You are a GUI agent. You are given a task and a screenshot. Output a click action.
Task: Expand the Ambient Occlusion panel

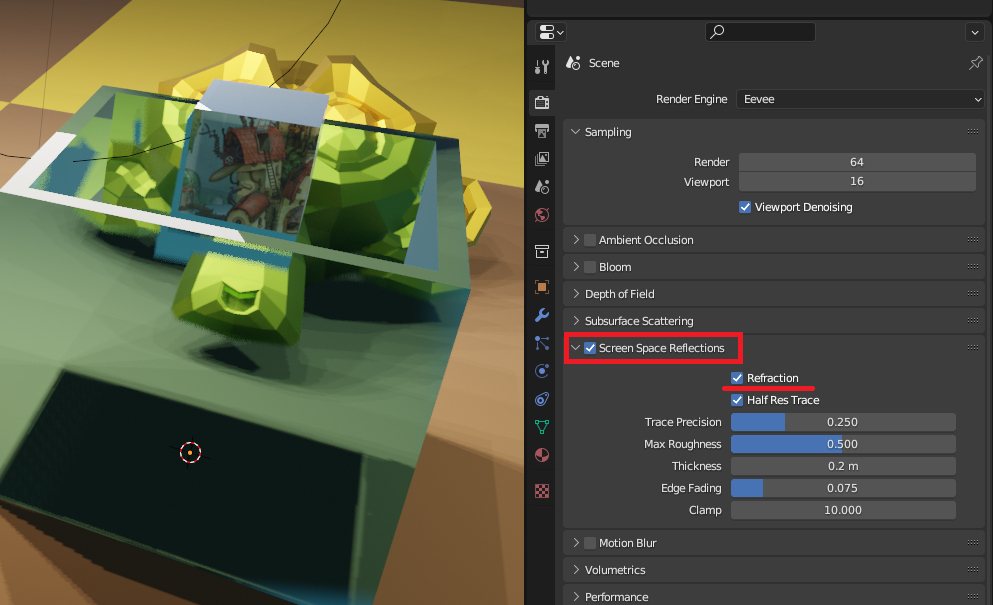(576, 239)
